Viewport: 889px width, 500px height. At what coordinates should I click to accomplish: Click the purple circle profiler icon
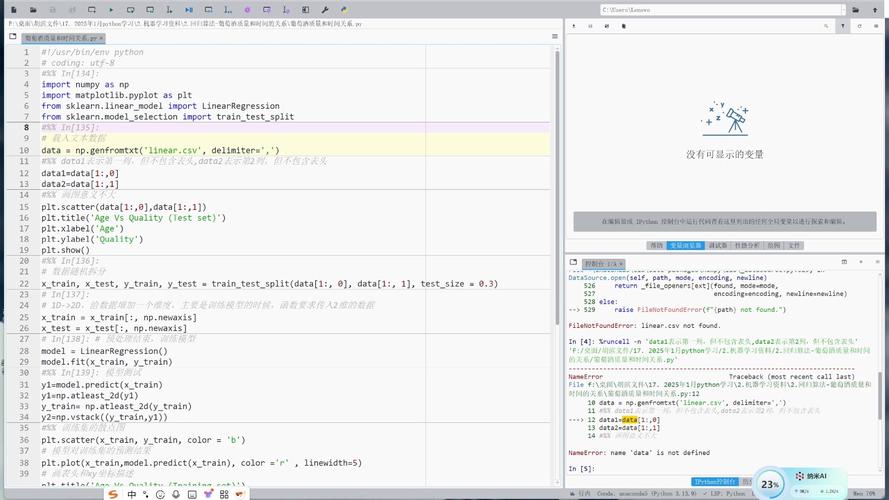(247, 10)
